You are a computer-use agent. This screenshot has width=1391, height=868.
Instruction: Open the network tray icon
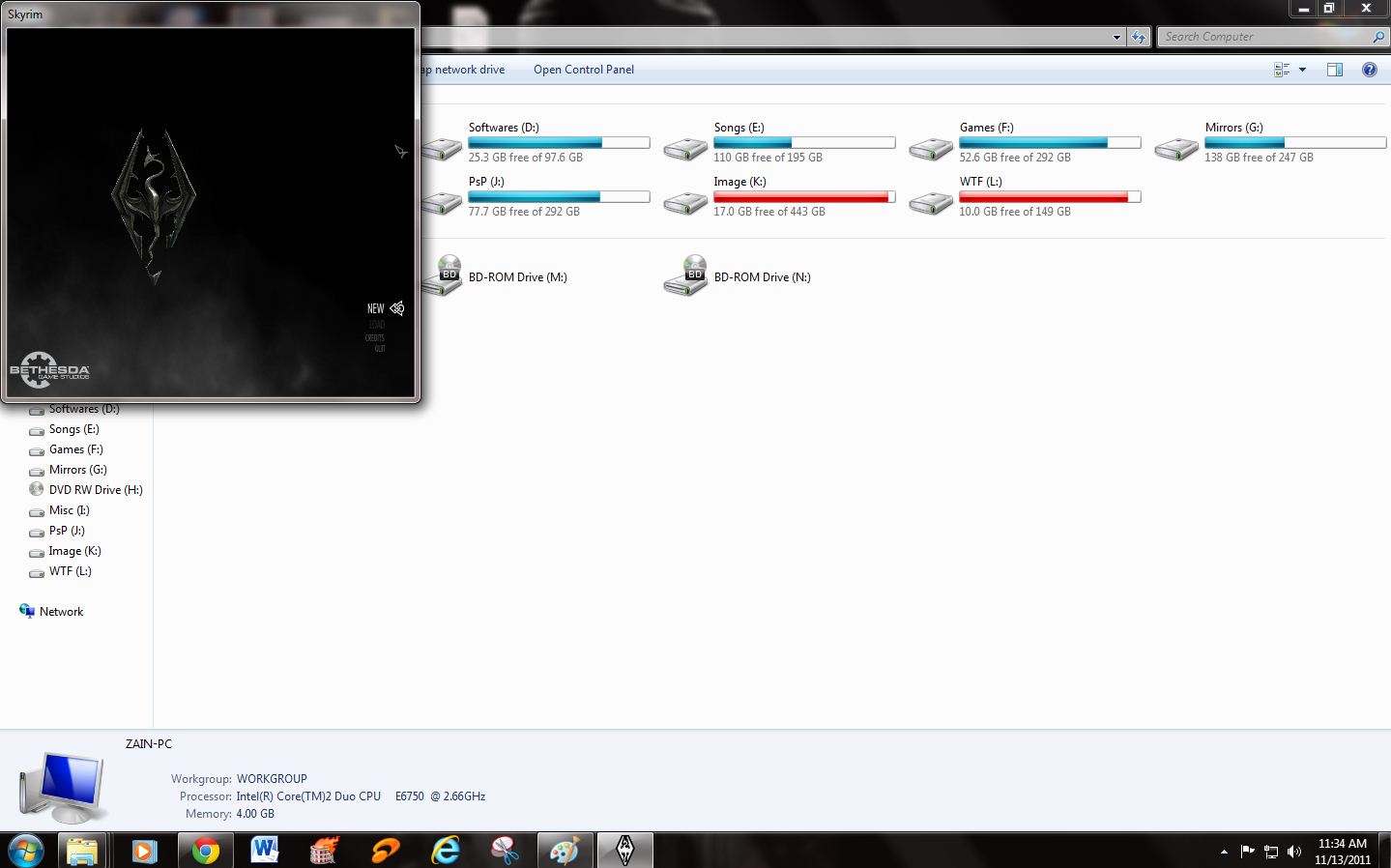(1271, 852)
